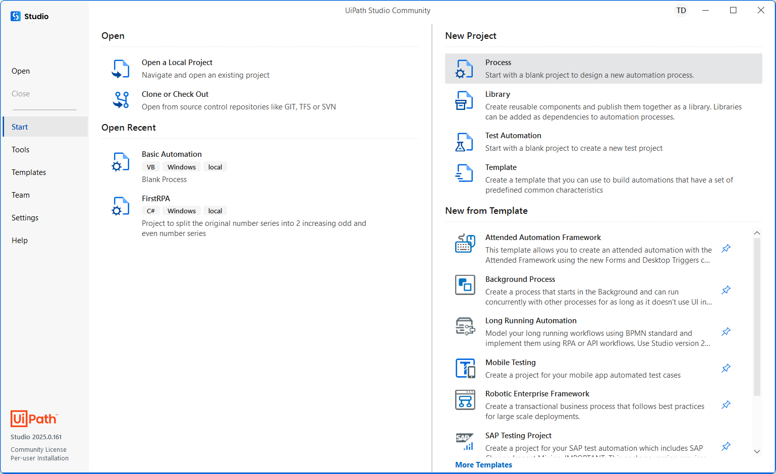Click the Clone or Check Out title
Viewport: 776px width, 474px height.
pyautogui.click(x=175, y=94)
